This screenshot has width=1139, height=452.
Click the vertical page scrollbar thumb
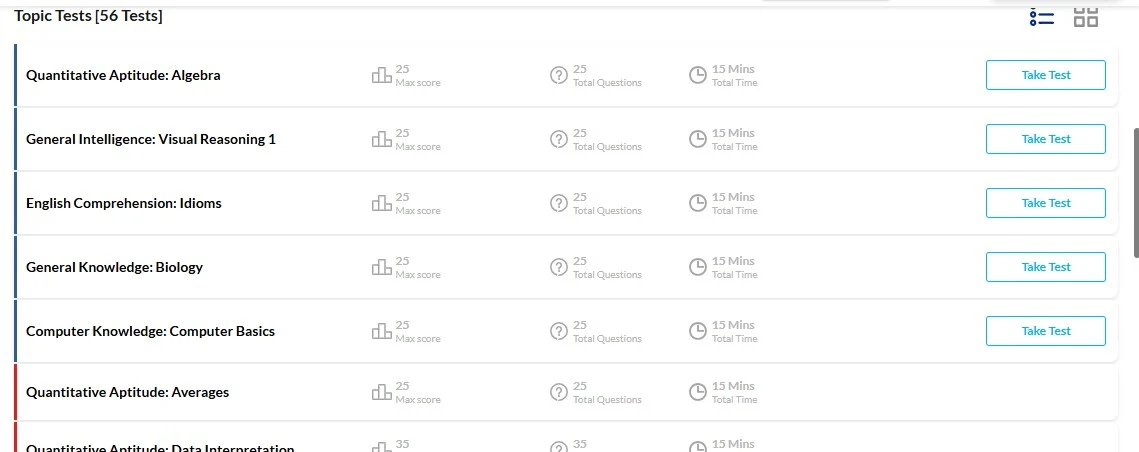1136,193
